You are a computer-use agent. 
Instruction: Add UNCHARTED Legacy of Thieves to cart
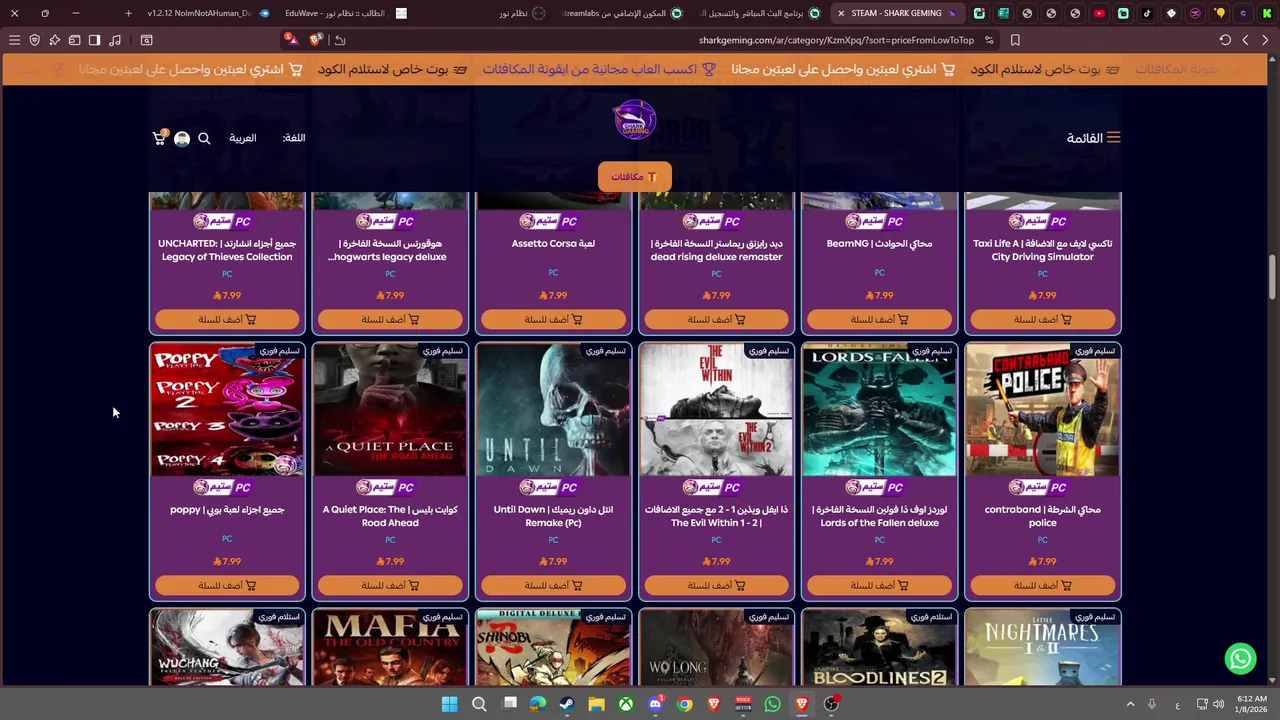227,319
